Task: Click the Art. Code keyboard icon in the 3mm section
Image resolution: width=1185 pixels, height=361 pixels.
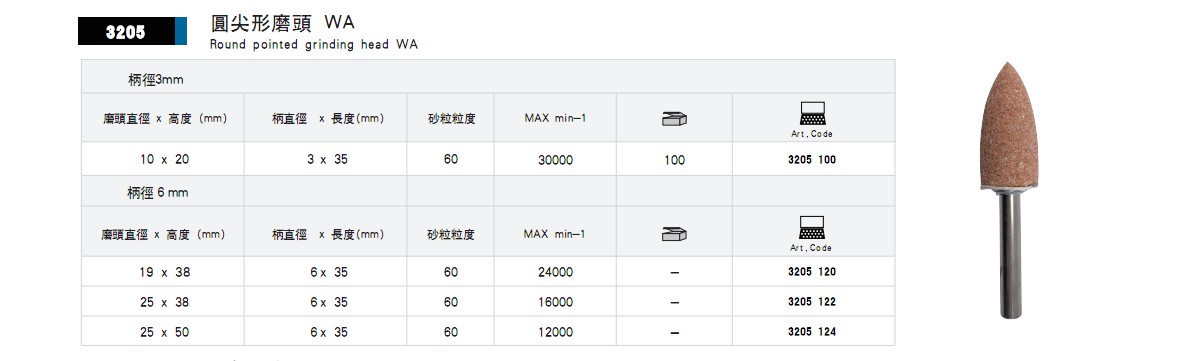Action: [812, 114]
